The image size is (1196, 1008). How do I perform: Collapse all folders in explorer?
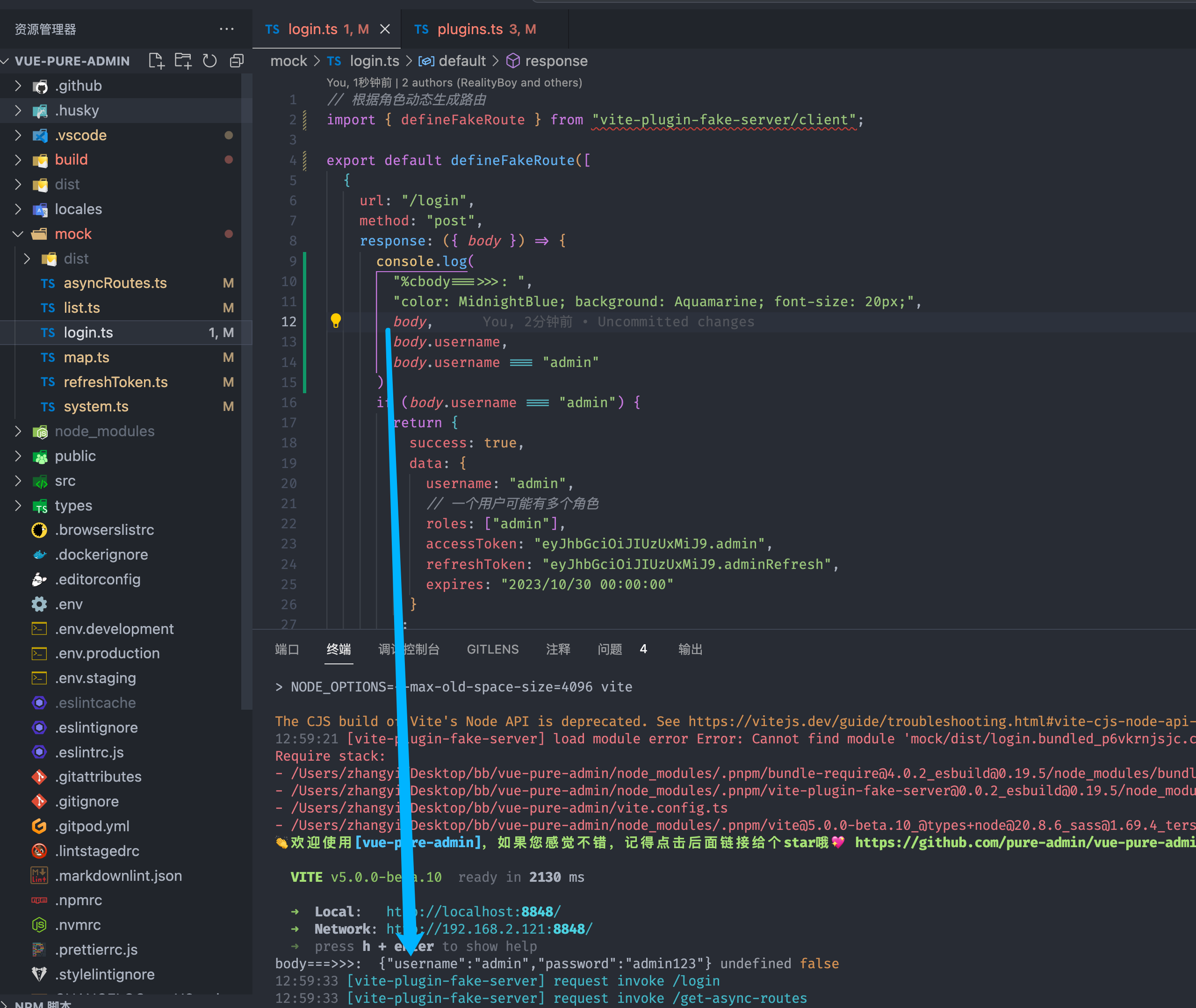[237, 60]
